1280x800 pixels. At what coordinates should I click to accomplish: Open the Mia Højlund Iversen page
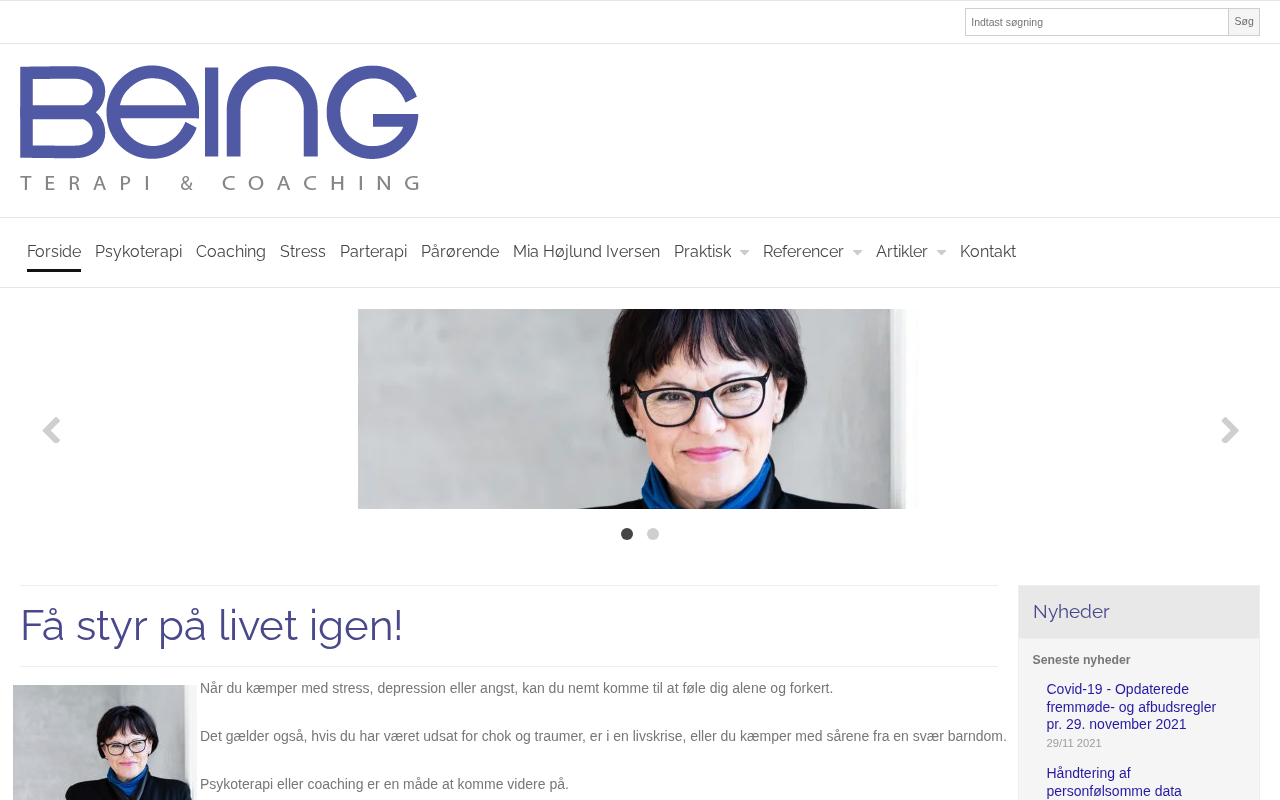tap(586, 252)
